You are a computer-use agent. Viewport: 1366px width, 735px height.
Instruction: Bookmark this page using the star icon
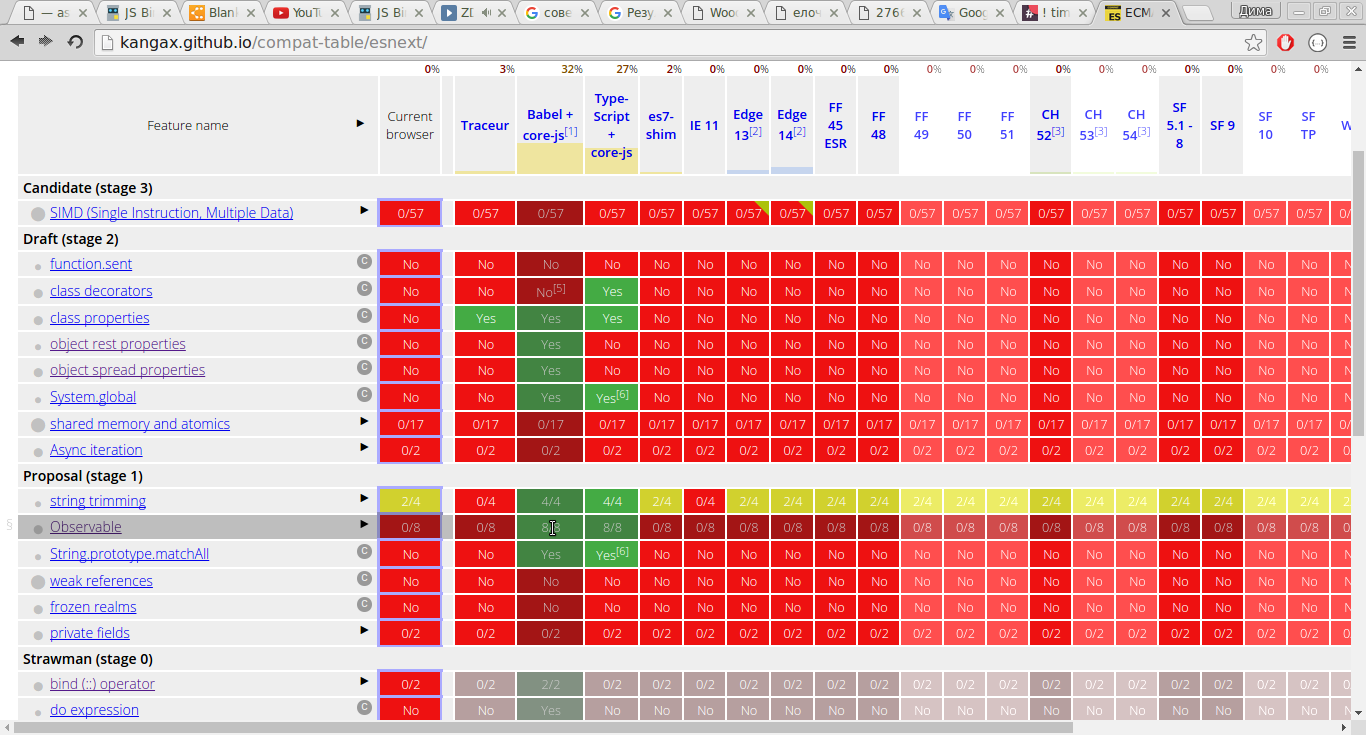1253,43
